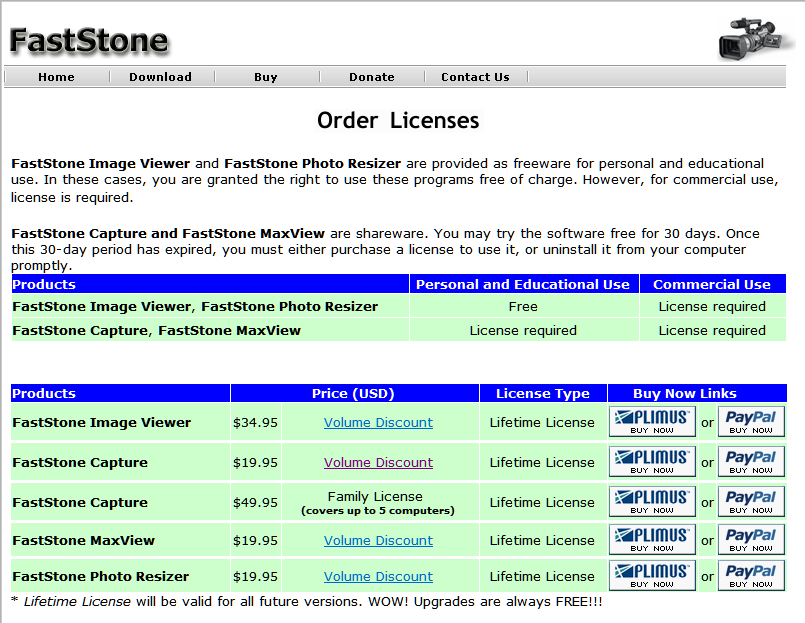The height and width of the screenshot is (623, 805).
Task: Click the License Type column header
Action: coord(543,393)
